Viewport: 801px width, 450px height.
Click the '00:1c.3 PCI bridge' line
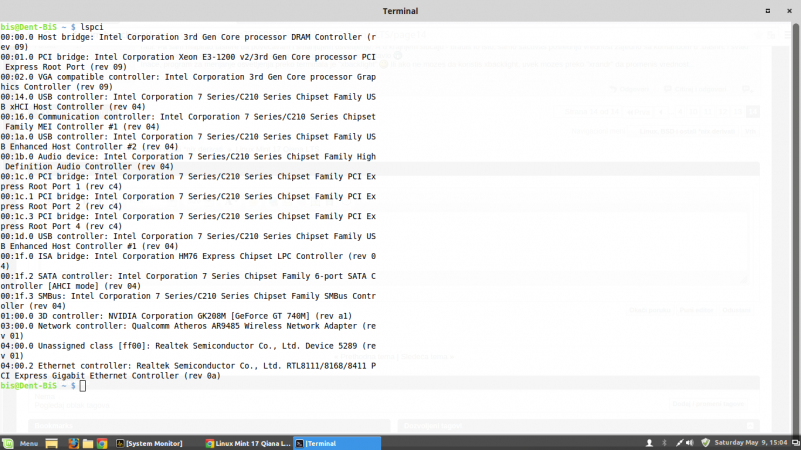(188, 221)
